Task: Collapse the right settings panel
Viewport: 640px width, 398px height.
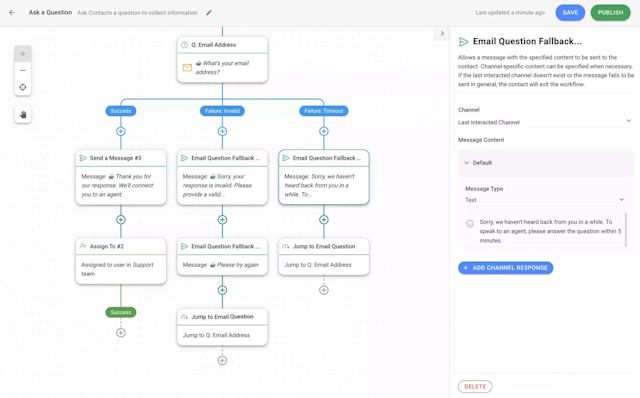Action: pos(442,33)
